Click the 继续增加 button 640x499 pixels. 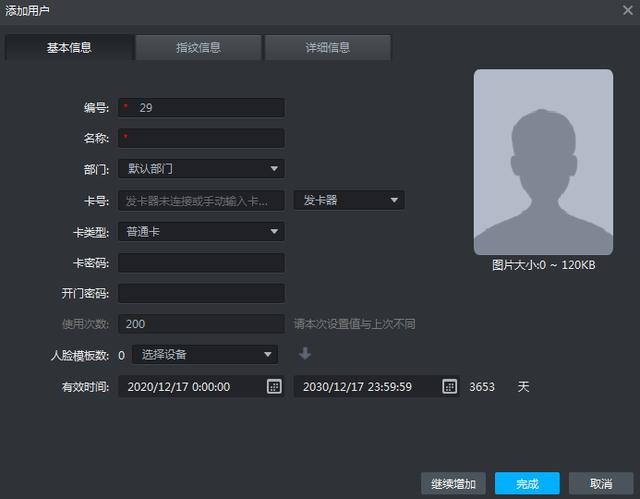click(x=454, y=483)
